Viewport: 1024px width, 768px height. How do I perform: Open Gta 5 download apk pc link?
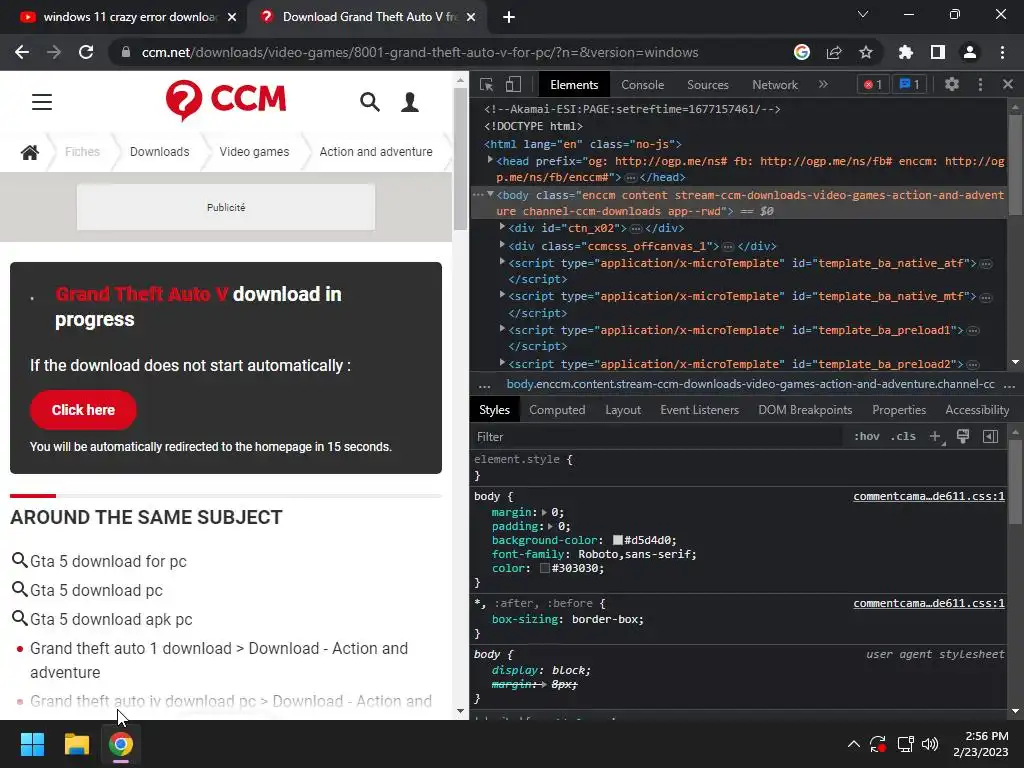coord(111,619)
